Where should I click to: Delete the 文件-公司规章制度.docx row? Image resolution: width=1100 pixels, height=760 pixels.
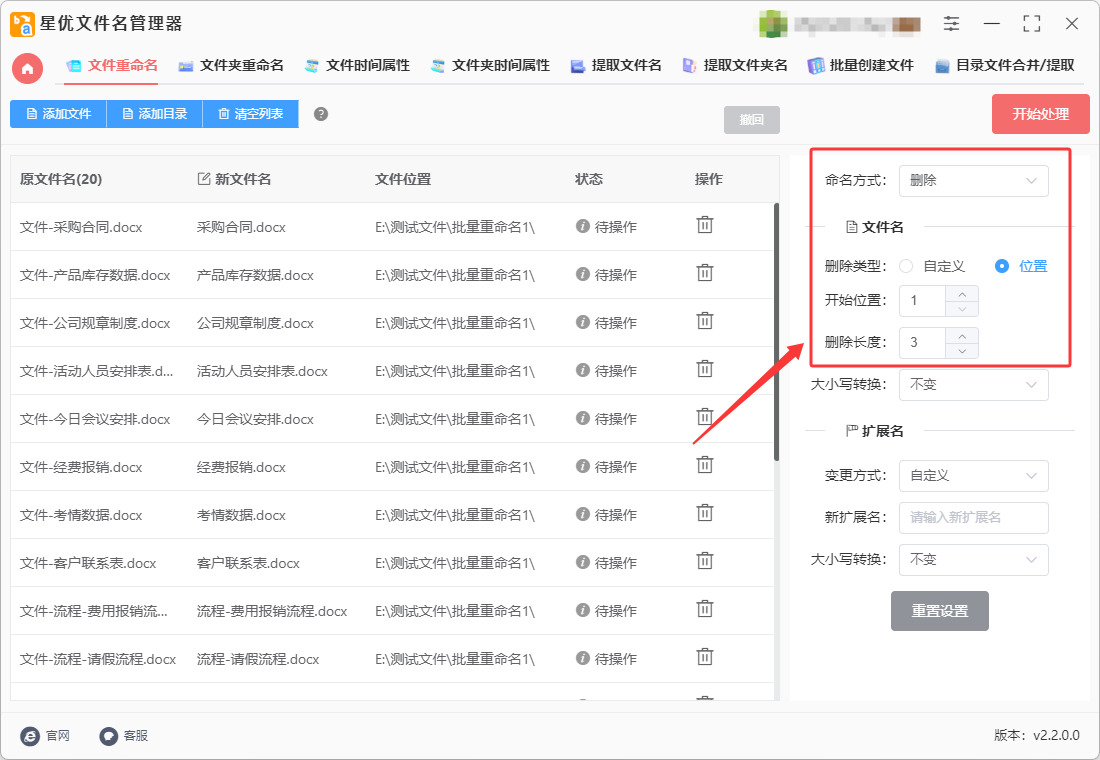tap(704, 321)
